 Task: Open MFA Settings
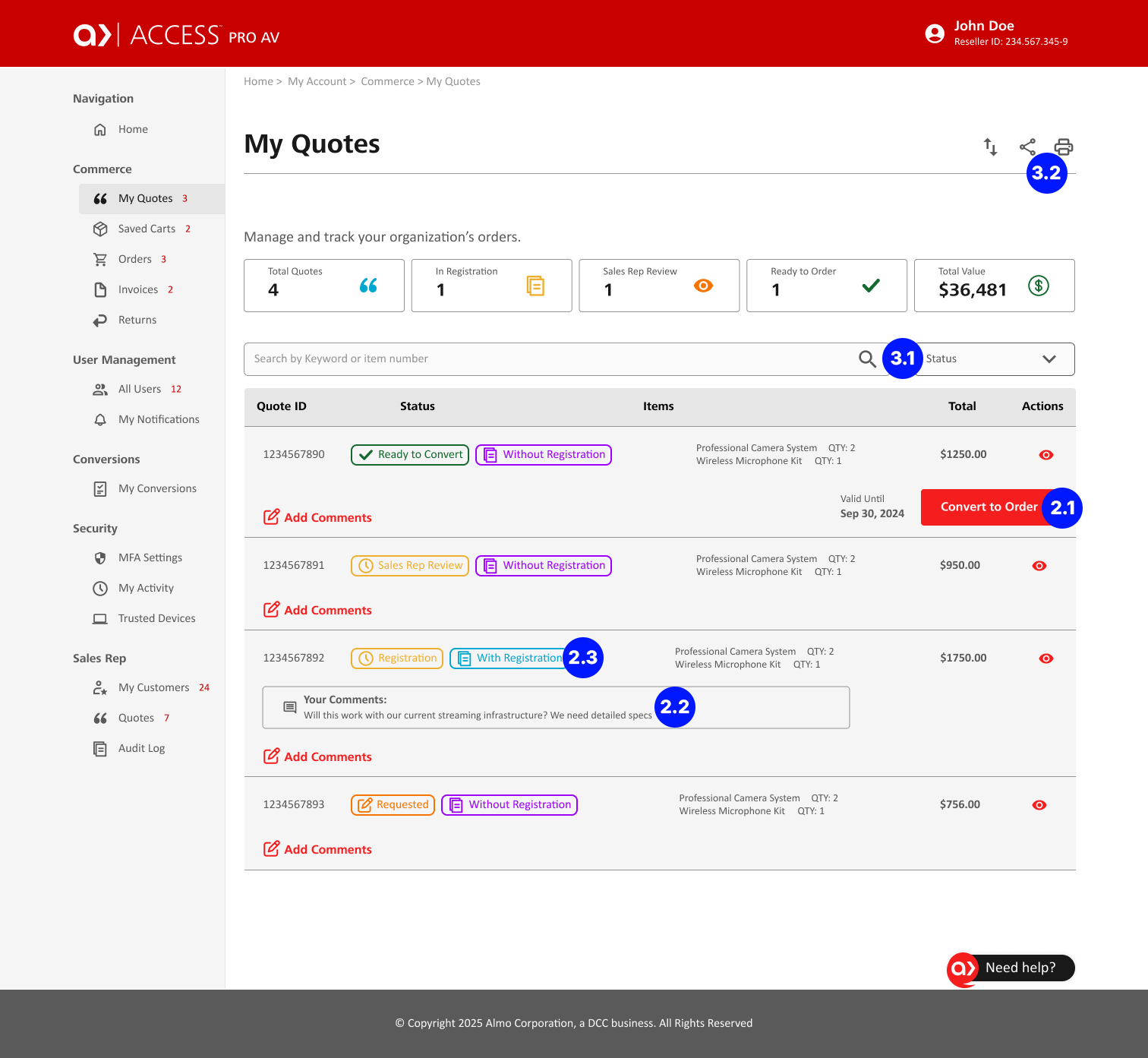150,557
